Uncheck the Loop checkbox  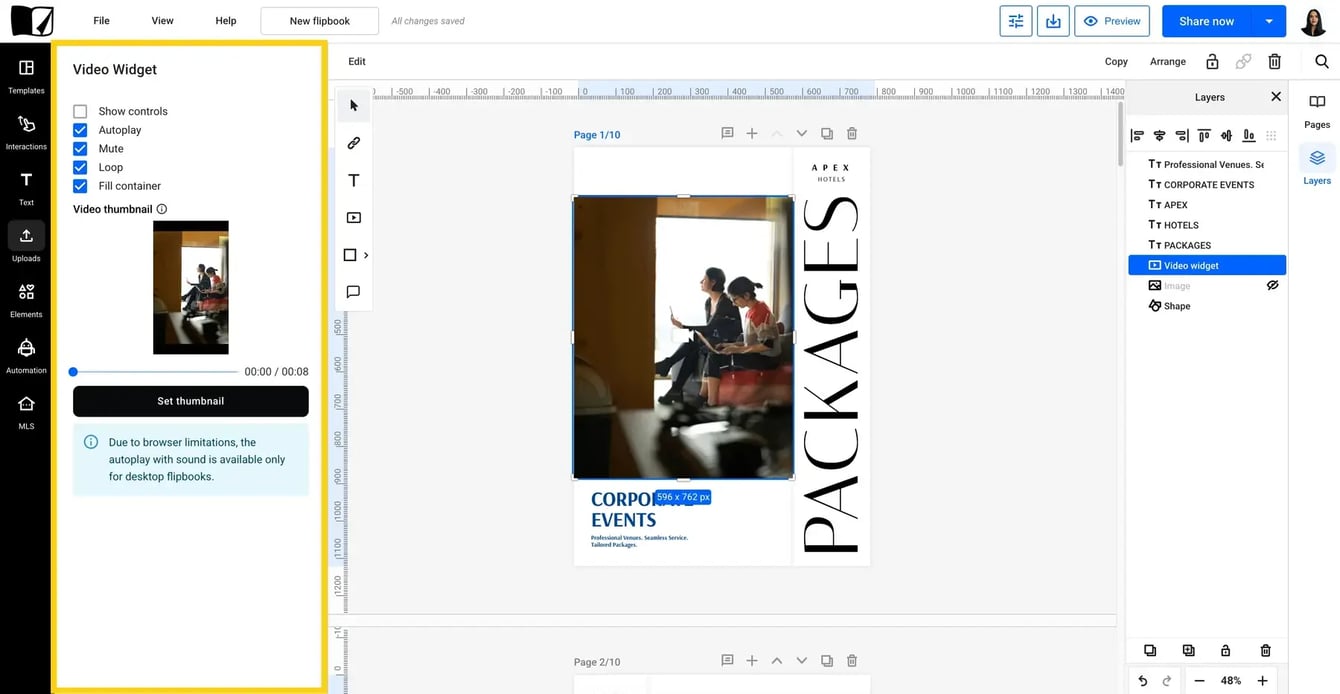(x=80, y=167)
